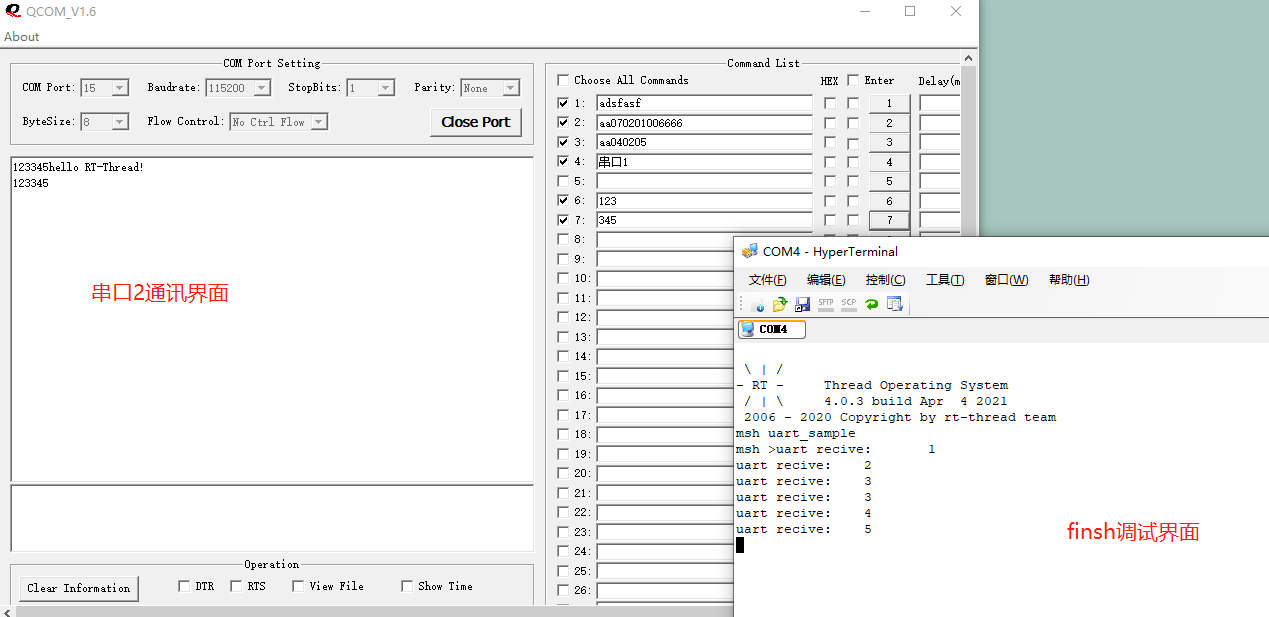Enable HEX checkbox for command 1
This screenshot has width=1269, height=617.
pos(830,103)
